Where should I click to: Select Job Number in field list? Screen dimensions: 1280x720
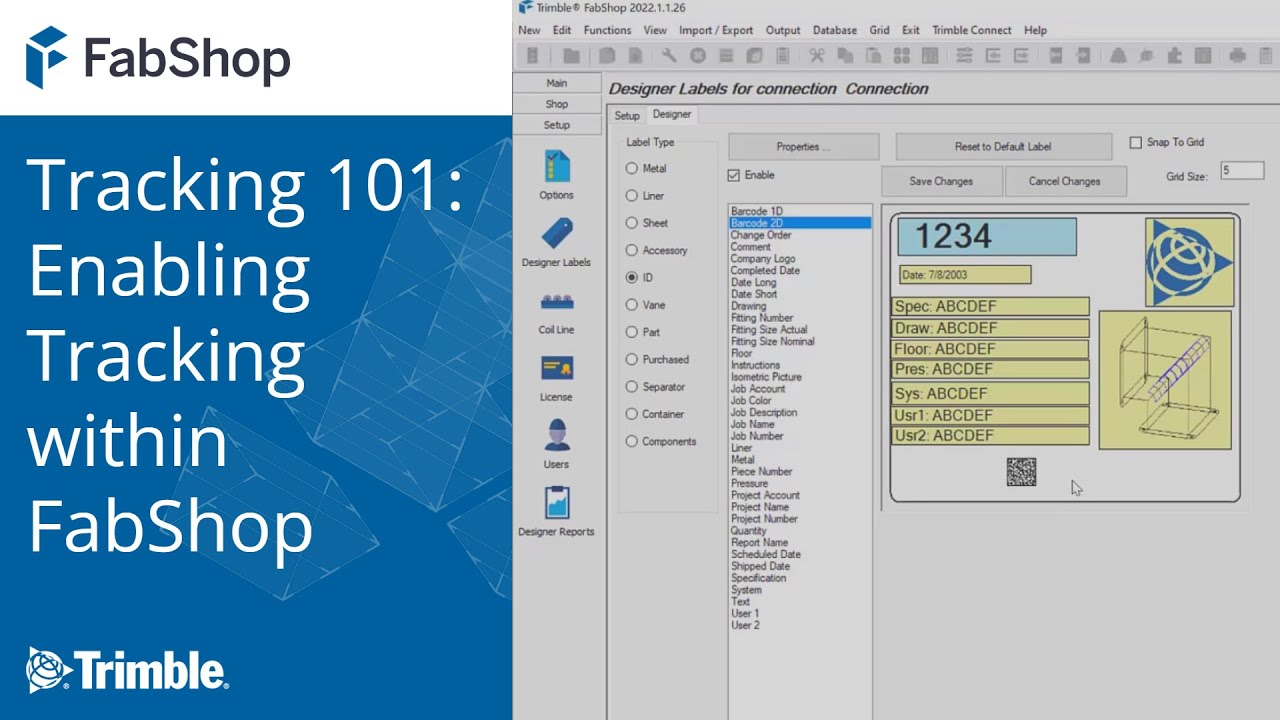pos(757,436)
